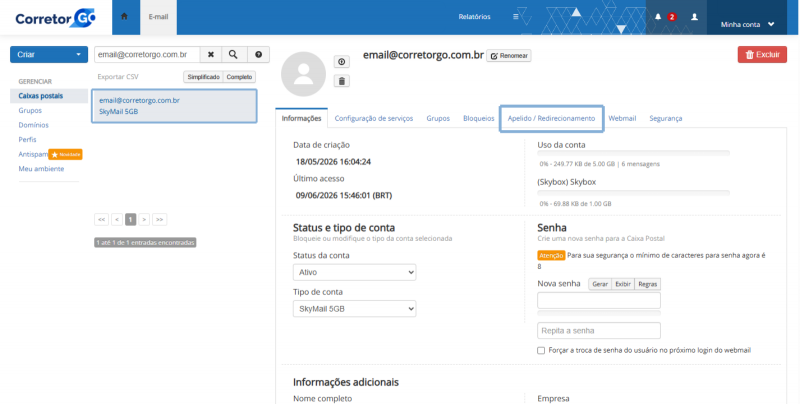Clear the search field with X icon
Screen dimensions: 800x404
[211, 54]
